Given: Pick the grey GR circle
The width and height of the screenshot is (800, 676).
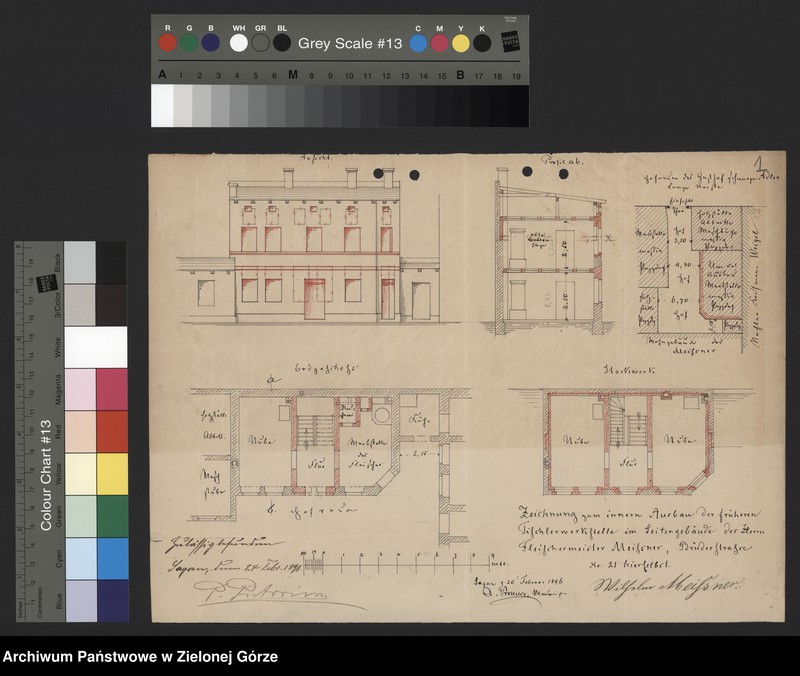Looking at the screenshot, I should [x=260, y=43].
